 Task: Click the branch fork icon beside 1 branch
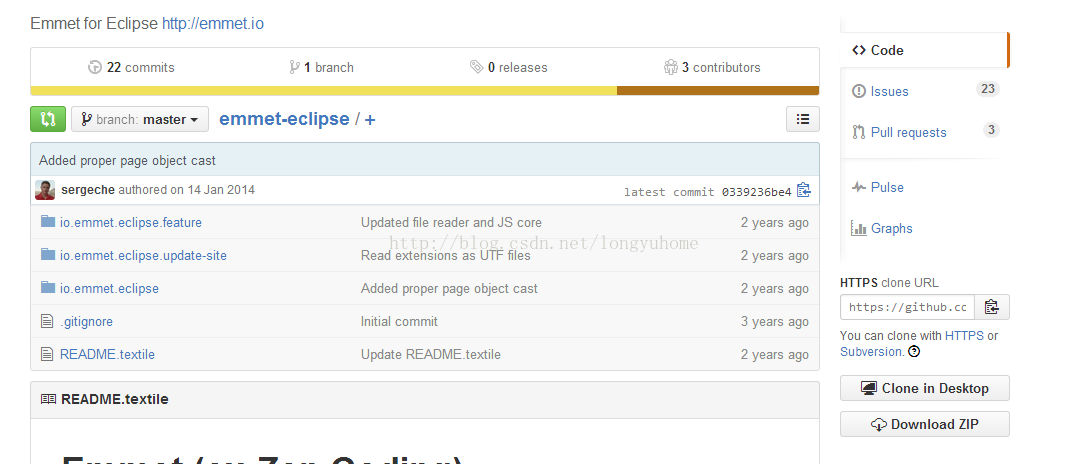(294, 67)
